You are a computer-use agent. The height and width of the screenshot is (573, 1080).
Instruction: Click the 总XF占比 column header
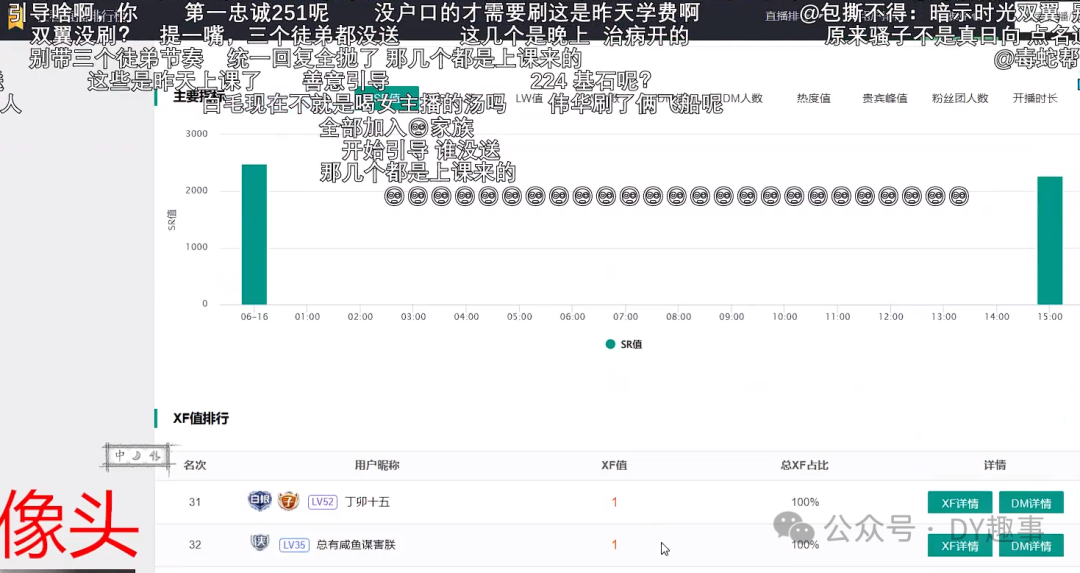point(804,465)
